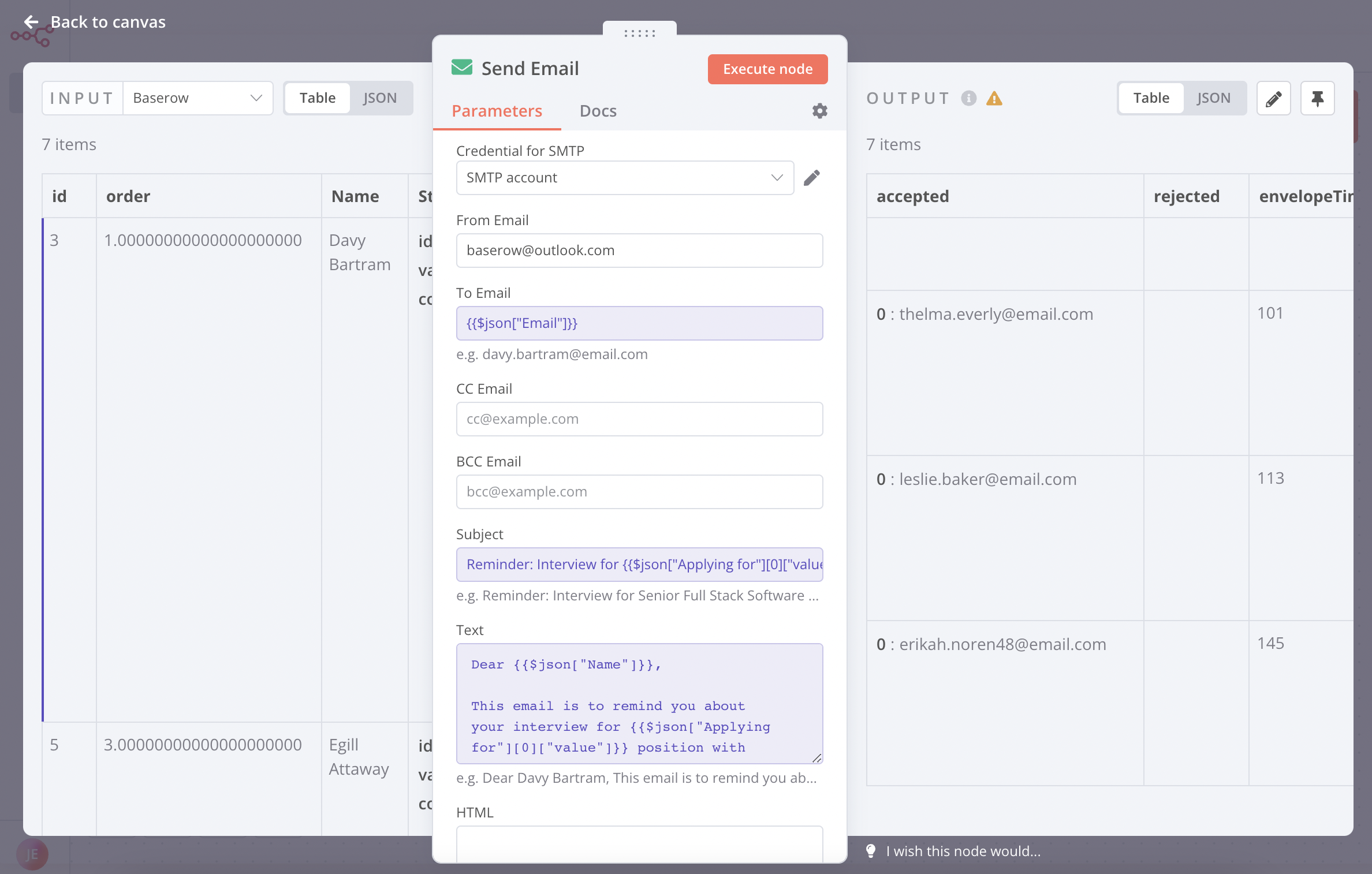The width and height of the screenshot is (1372, 874).
Task: Click the lightbulb feedback icon
Action: coord(871,851)
